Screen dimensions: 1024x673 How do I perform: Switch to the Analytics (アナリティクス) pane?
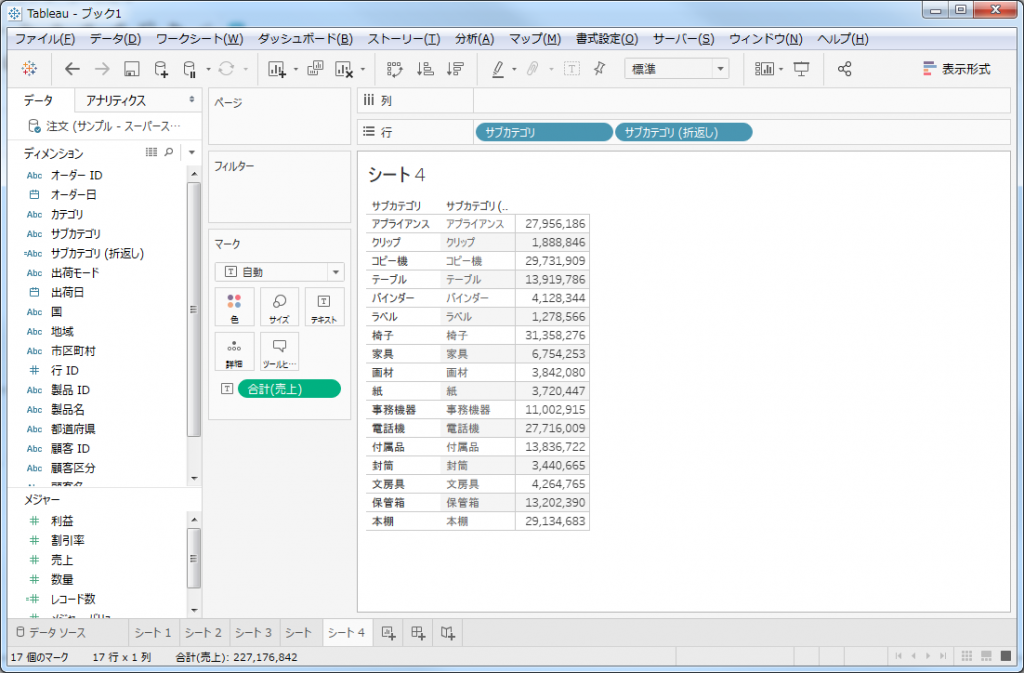tap(115, 100)
